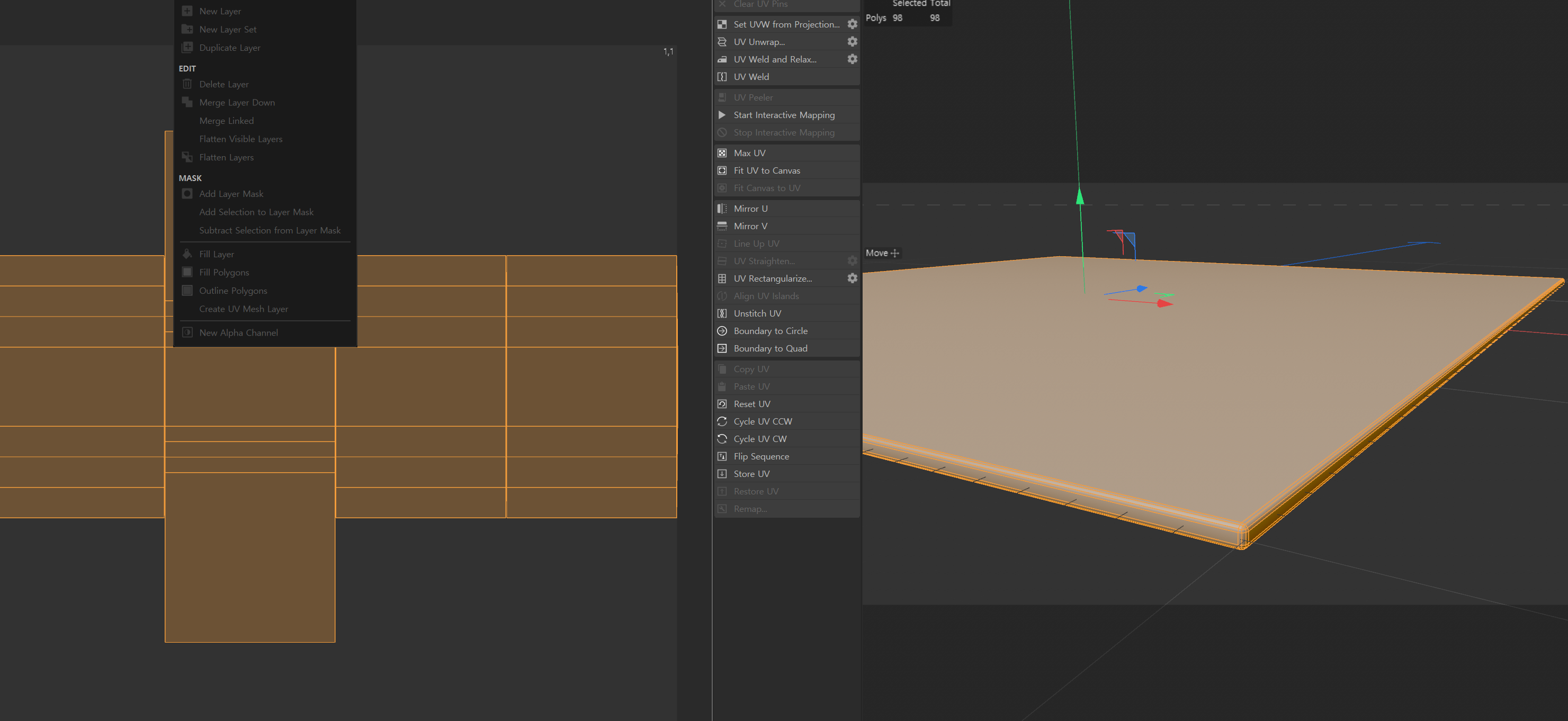Click the Mirror V icon
The width and height of the screenshot is (1568, 721).
coord(722,226)
